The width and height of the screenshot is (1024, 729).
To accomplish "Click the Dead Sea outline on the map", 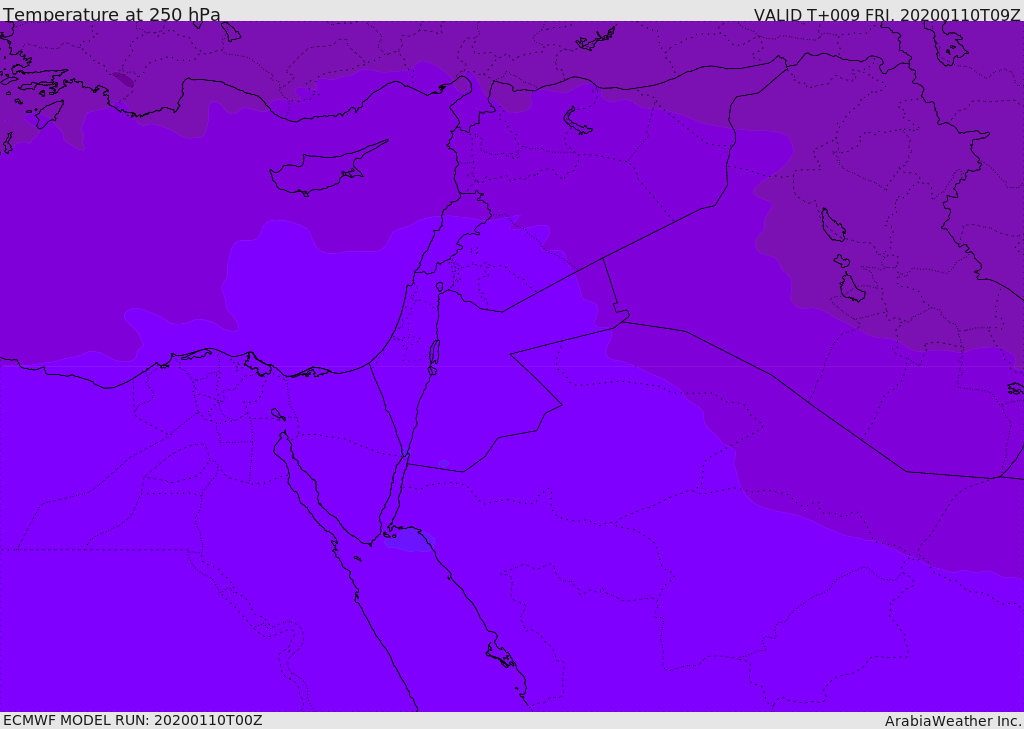I will [434, 357].
